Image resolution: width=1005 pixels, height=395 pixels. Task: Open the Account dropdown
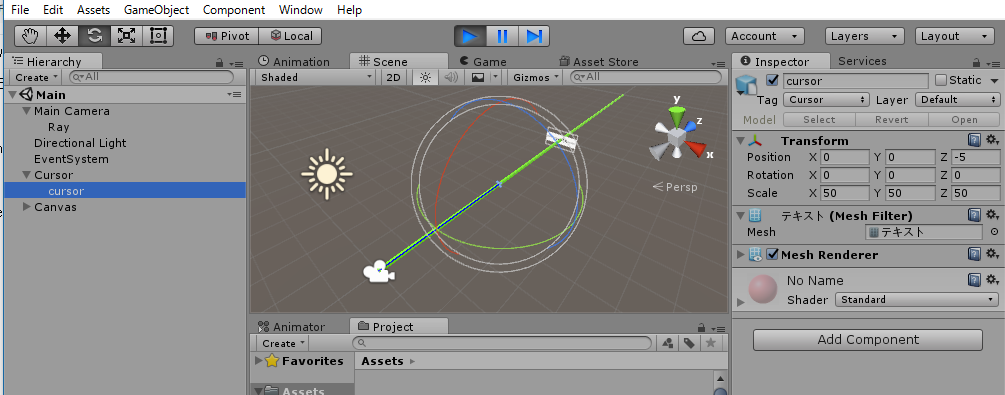point(765,36)
